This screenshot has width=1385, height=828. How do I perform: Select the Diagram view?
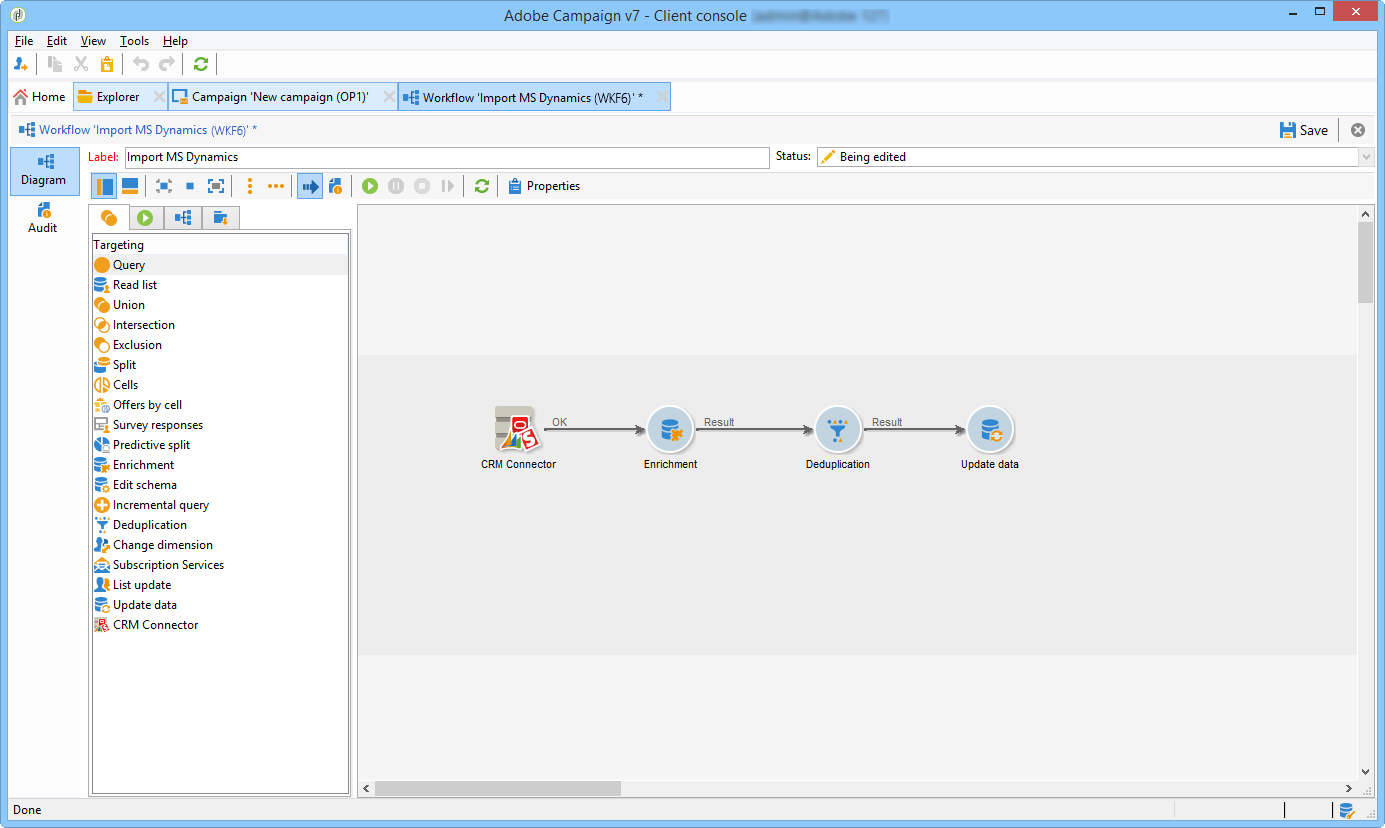pos(43,171)
